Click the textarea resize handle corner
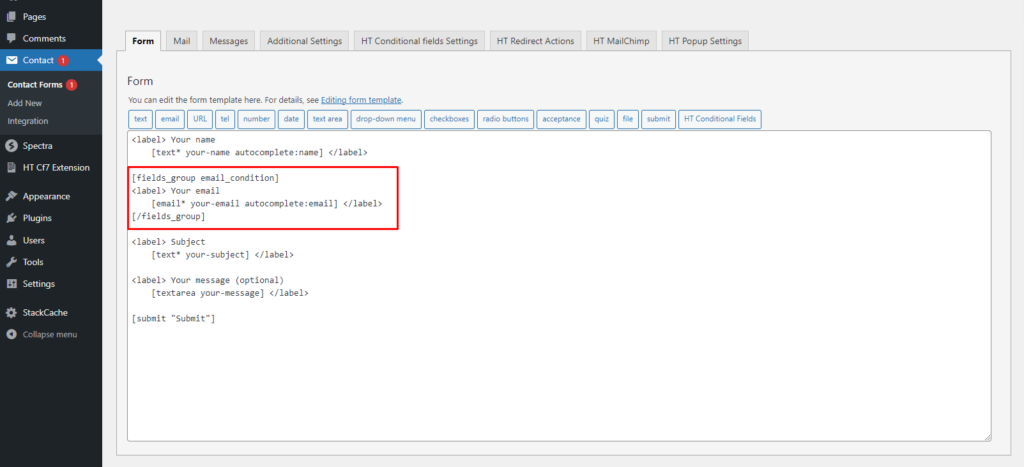 click(x=987, y=436)
